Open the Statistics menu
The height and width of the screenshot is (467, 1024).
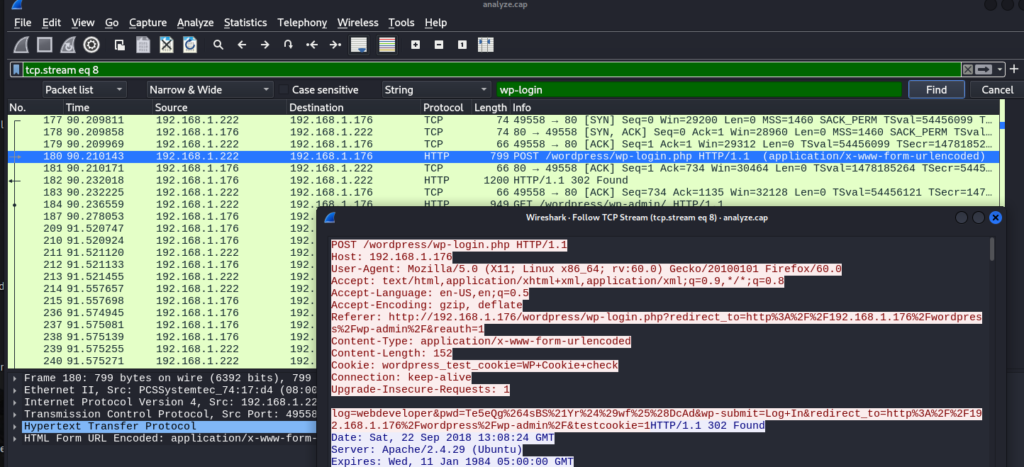pyautogui.click(x=245, y=22)
